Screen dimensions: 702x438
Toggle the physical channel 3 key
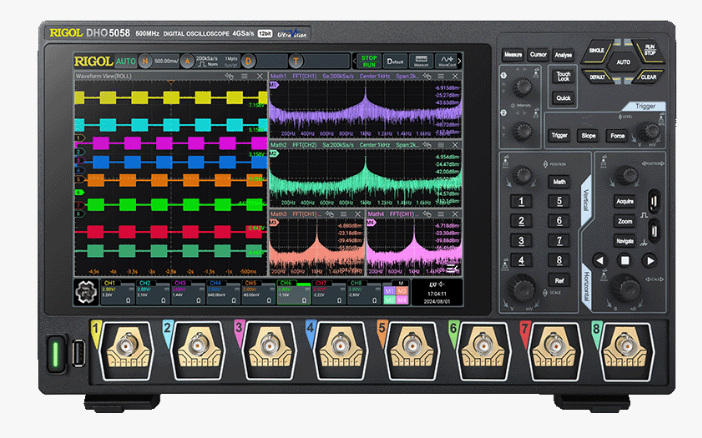pyautogui.click(x=521, y=240)
